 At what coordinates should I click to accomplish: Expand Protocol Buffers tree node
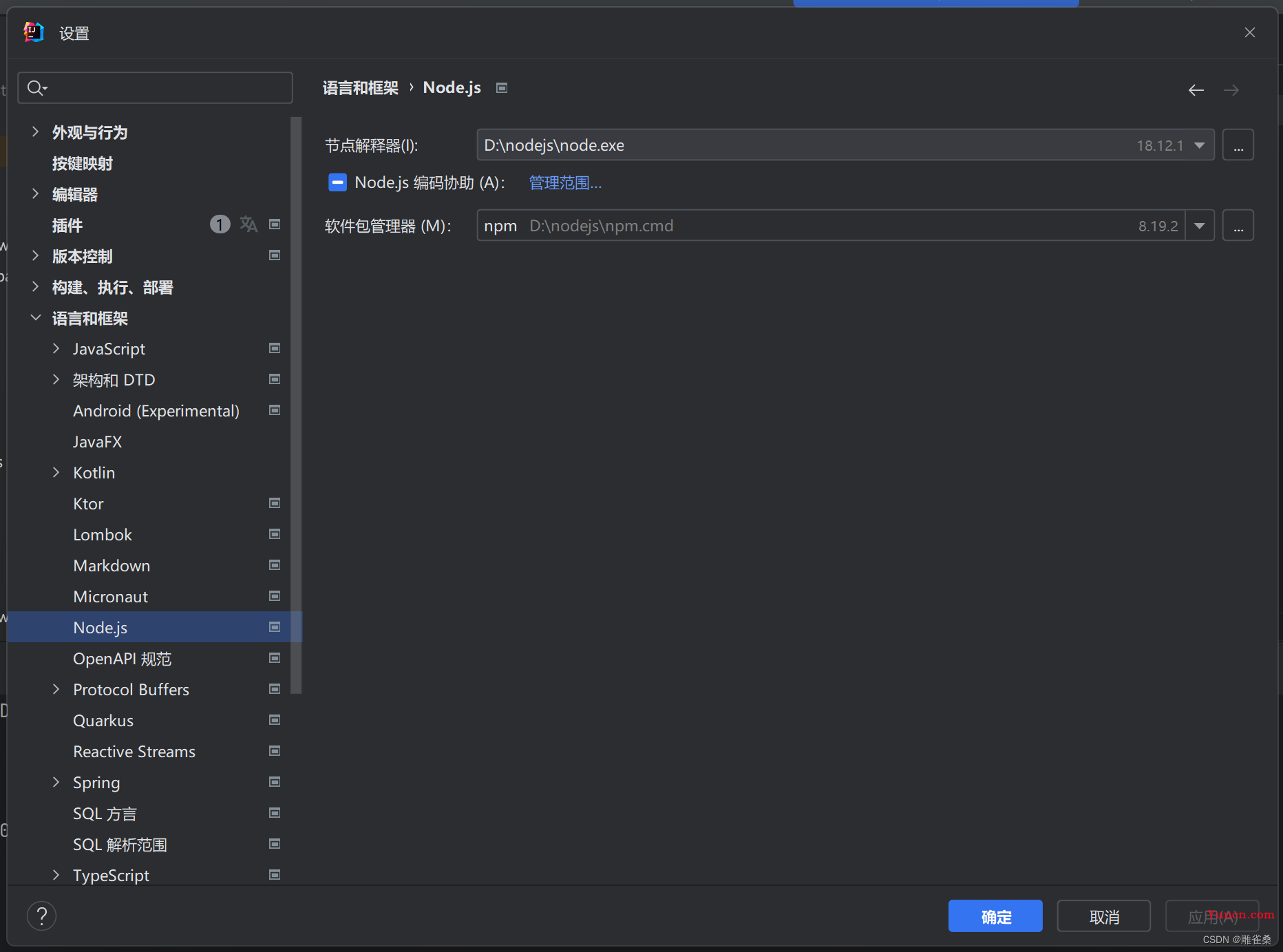(x=56, y=689)
